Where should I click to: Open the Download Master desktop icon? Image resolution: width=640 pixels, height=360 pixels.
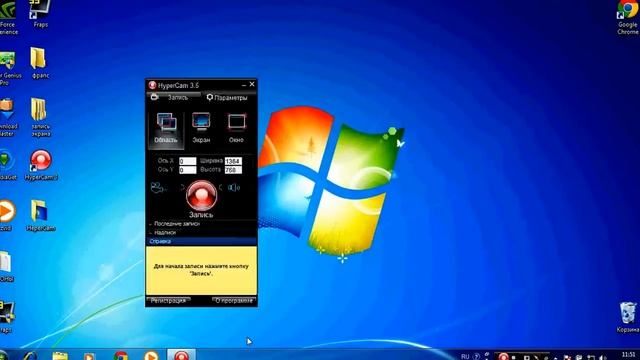tap(7, 117)
